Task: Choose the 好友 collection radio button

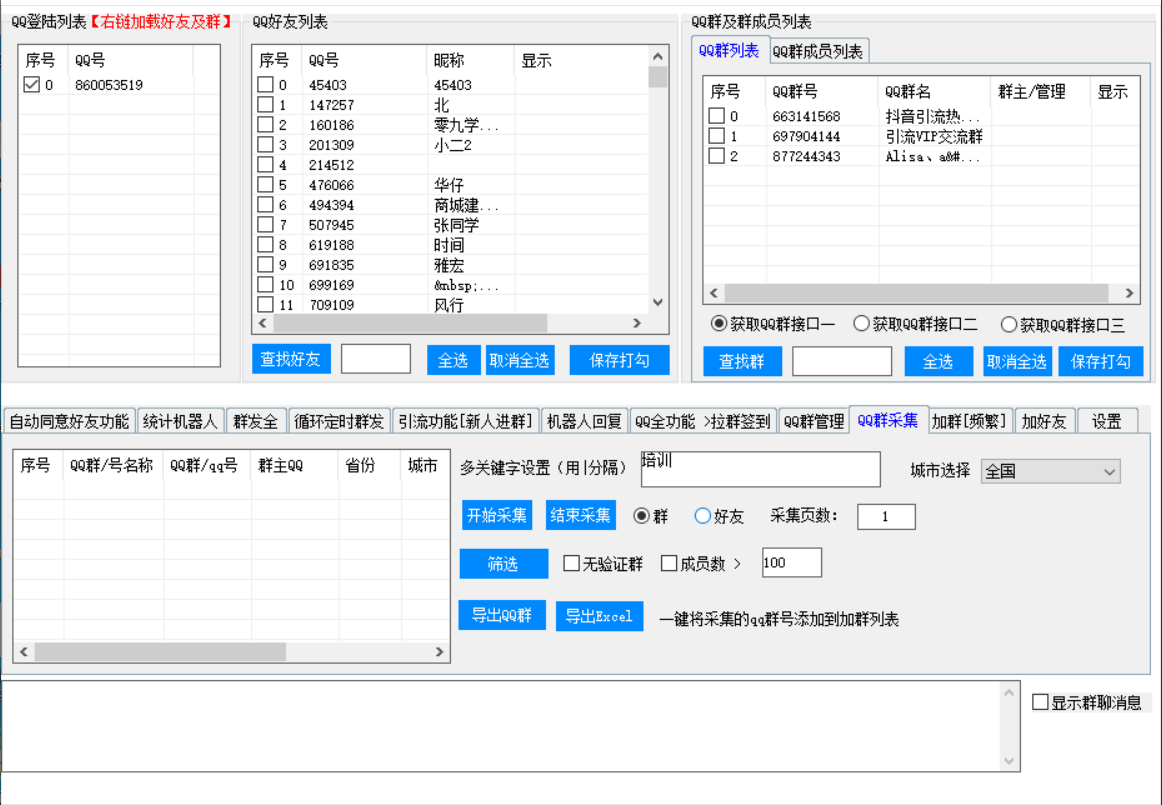Action: [702, 516]
